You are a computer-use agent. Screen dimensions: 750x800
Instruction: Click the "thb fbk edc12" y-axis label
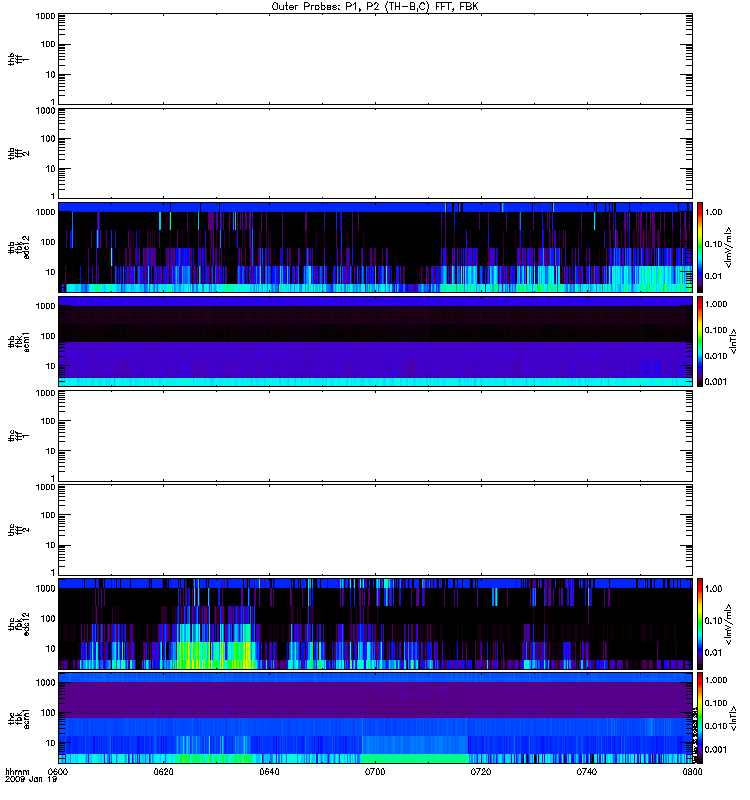point(19,247)
